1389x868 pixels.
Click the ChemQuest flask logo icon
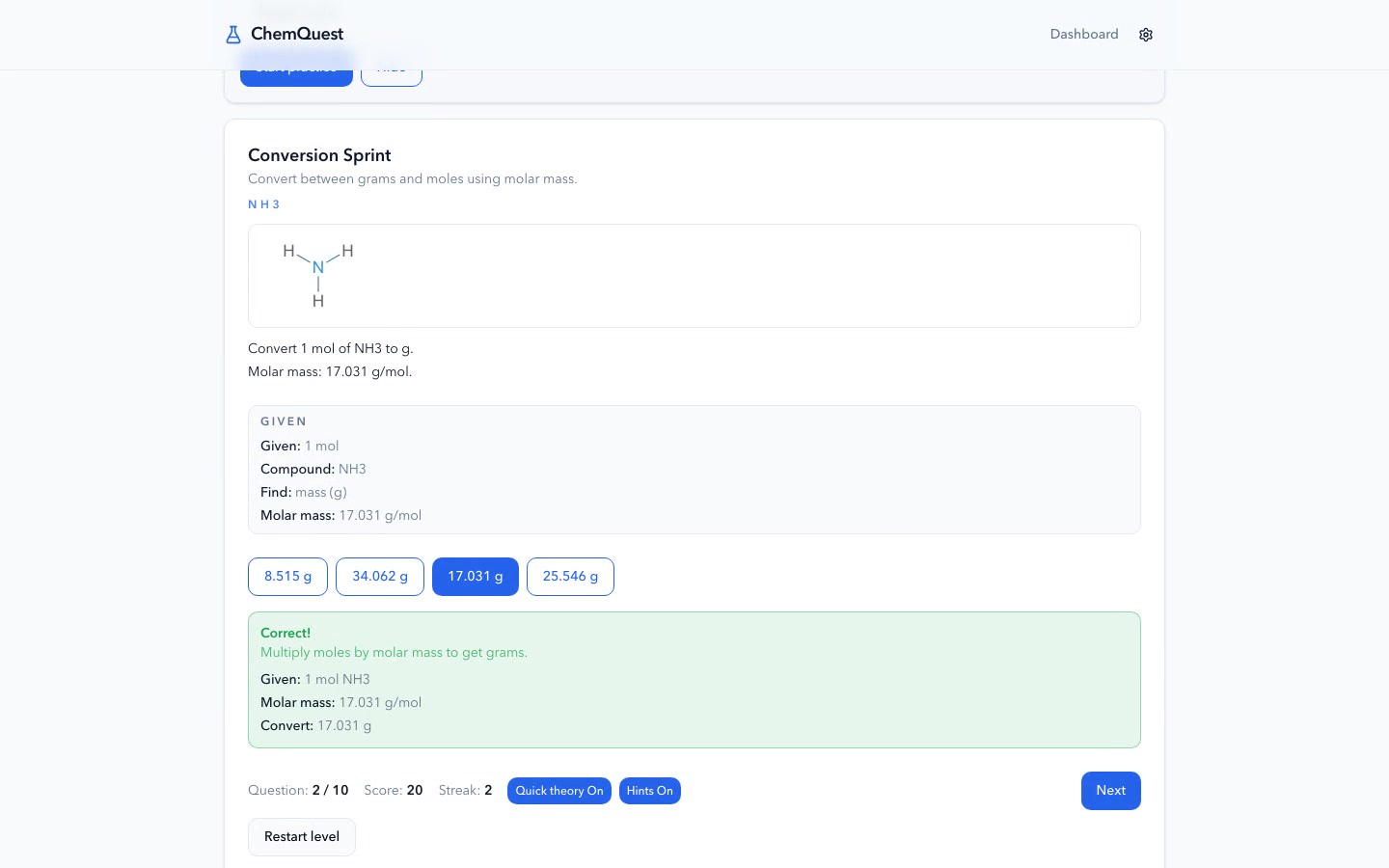tap(232, 35)
